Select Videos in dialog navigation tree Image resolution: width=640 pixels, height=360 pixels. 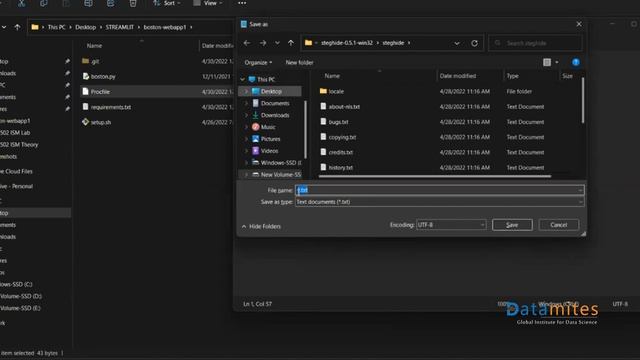pos(269,151)
